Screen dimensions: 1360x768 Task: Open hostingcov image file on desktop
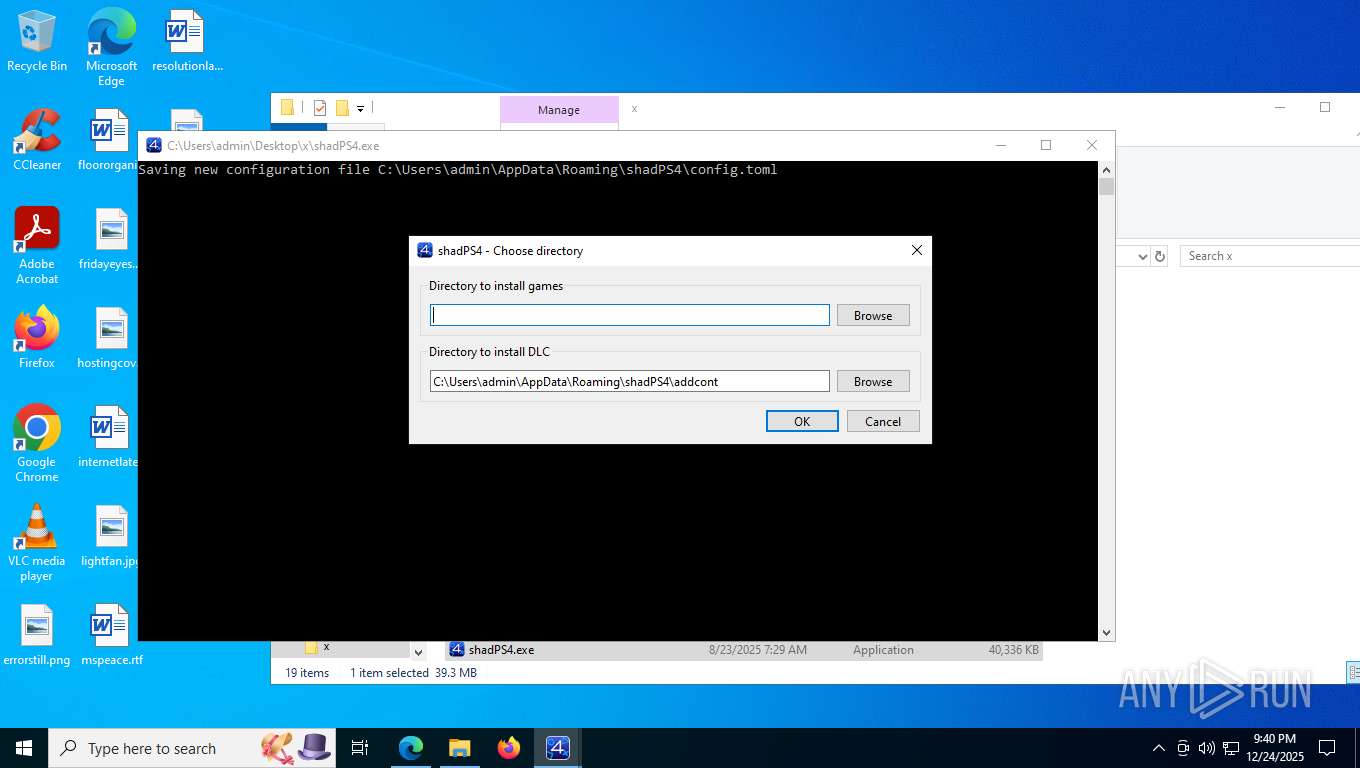(x=108, y=338)
